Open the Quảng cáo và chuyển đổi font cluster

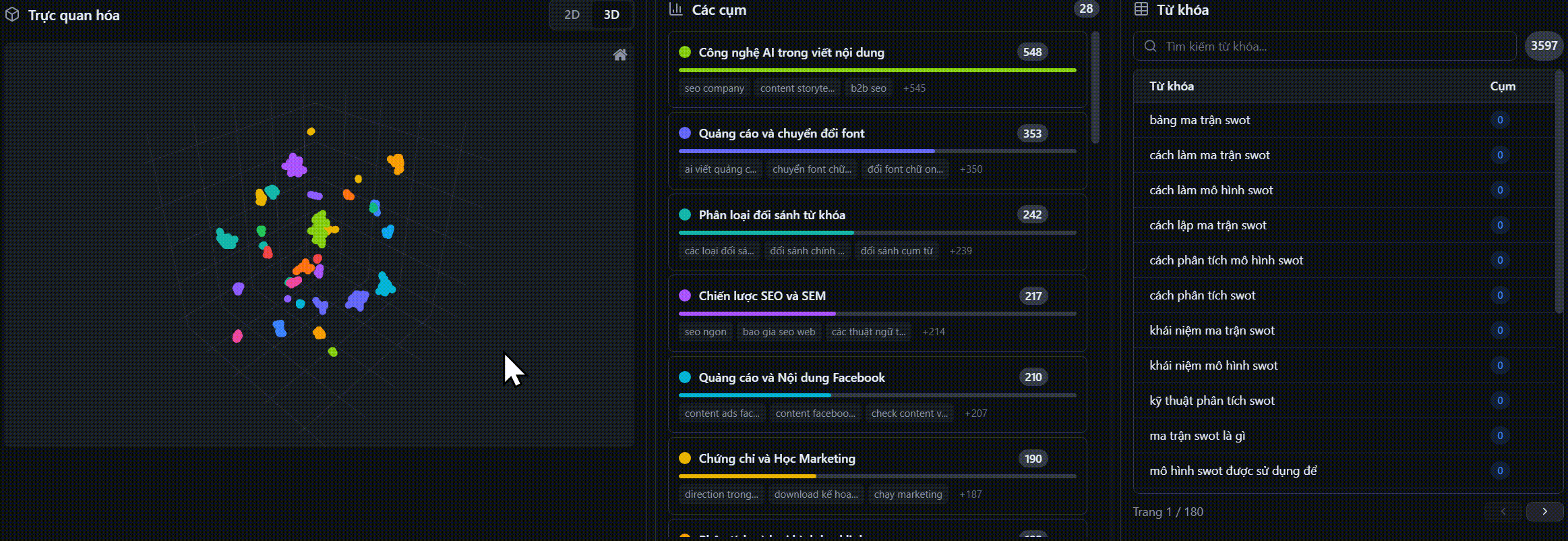click(x=781, y=134)
